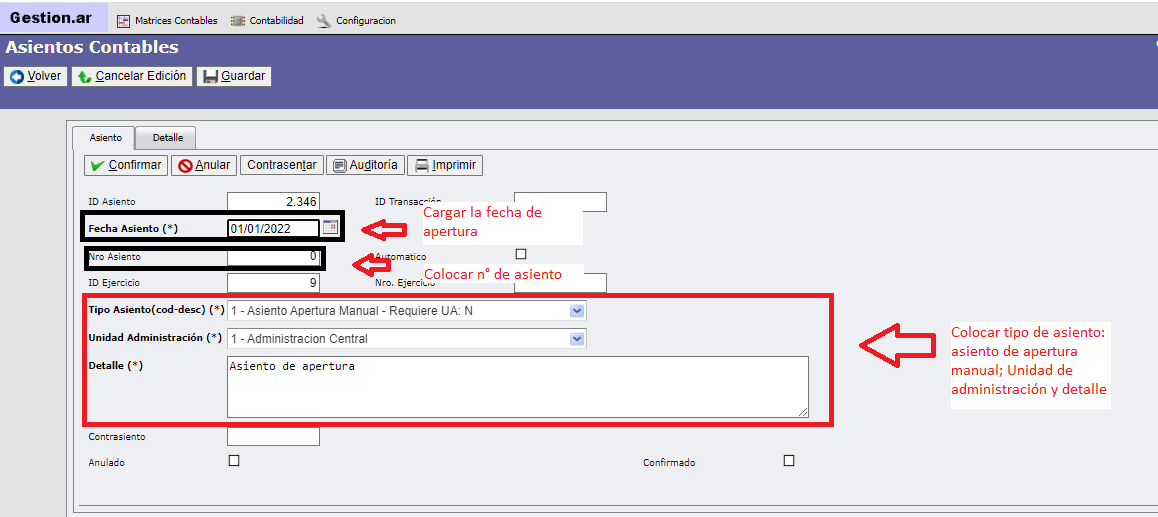Image resolution: width=1158 pixels, height=517 pixels.
Task: Open the calendar picker next to Fecha Asiento
Action: [330, 228]
